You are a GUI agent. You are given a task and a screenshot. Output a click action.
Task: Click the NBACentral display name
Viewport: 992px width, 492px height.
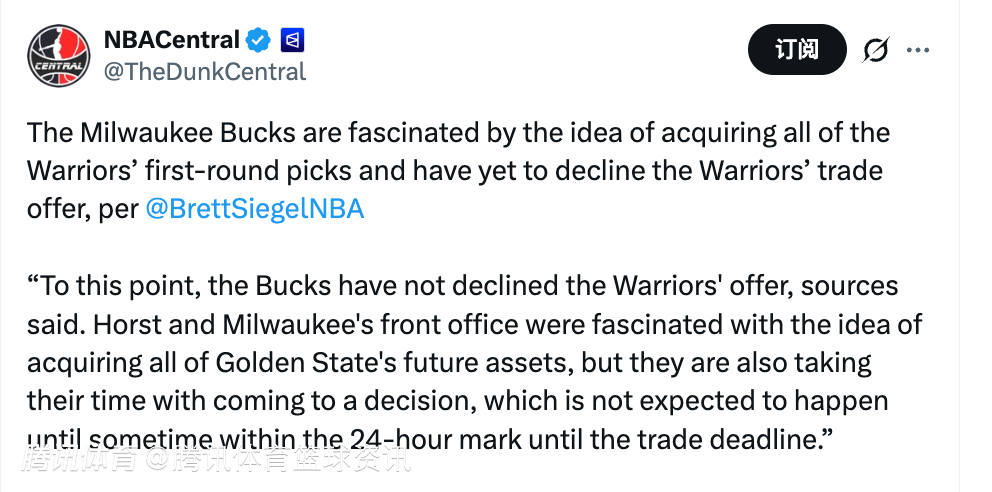172,41
